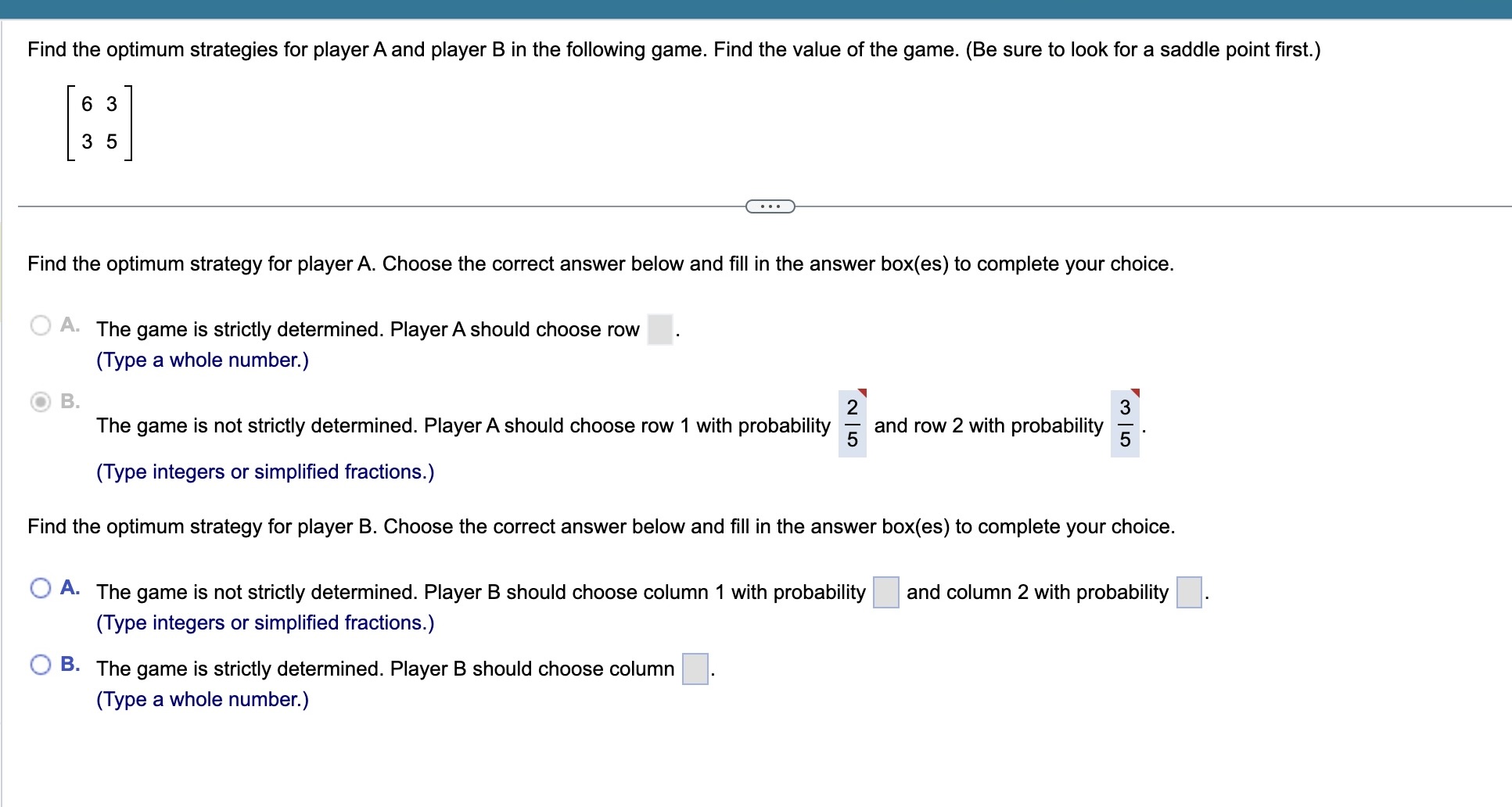Select radio button A for player B's strategy
The width and height of the screenshot is (1512, 807).
pyautogui.click(x=40, y=586)
